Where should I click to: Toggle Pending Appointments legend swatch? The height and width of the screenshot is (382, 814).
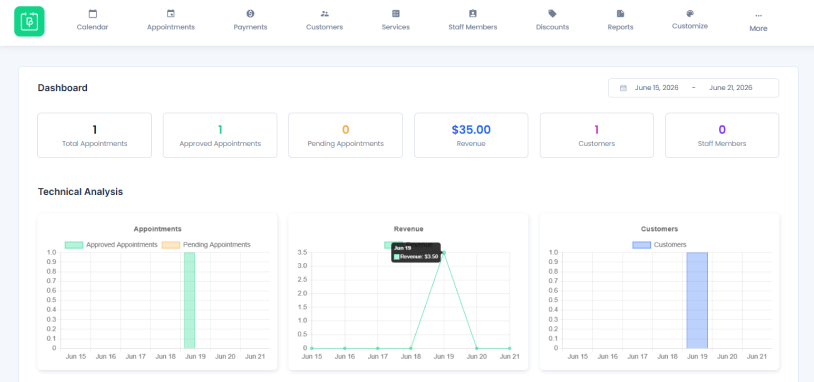click(171, 245)
